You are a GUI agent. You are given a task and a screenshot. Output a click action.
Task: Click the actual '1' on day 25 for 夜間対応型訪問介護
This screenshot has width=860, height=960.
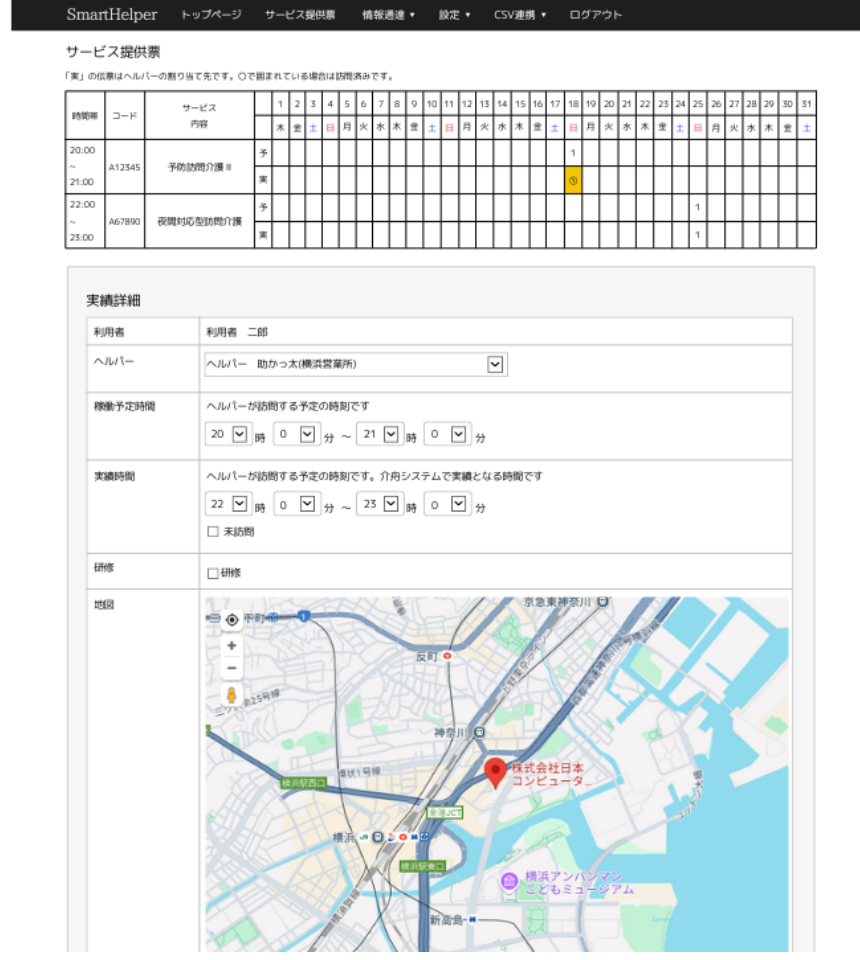(697, 234)
